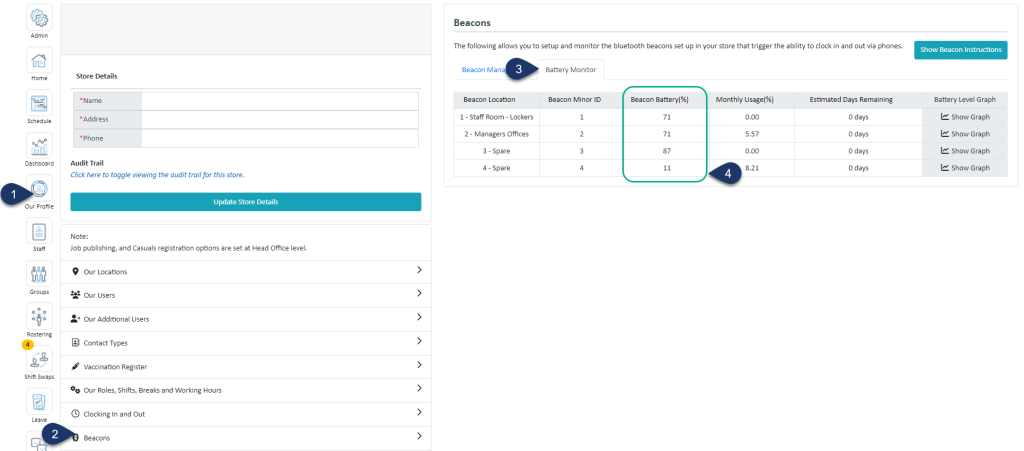Click graph icon for Staff Room - Lockers
The image size is (1024, 451).
point(944,117)
